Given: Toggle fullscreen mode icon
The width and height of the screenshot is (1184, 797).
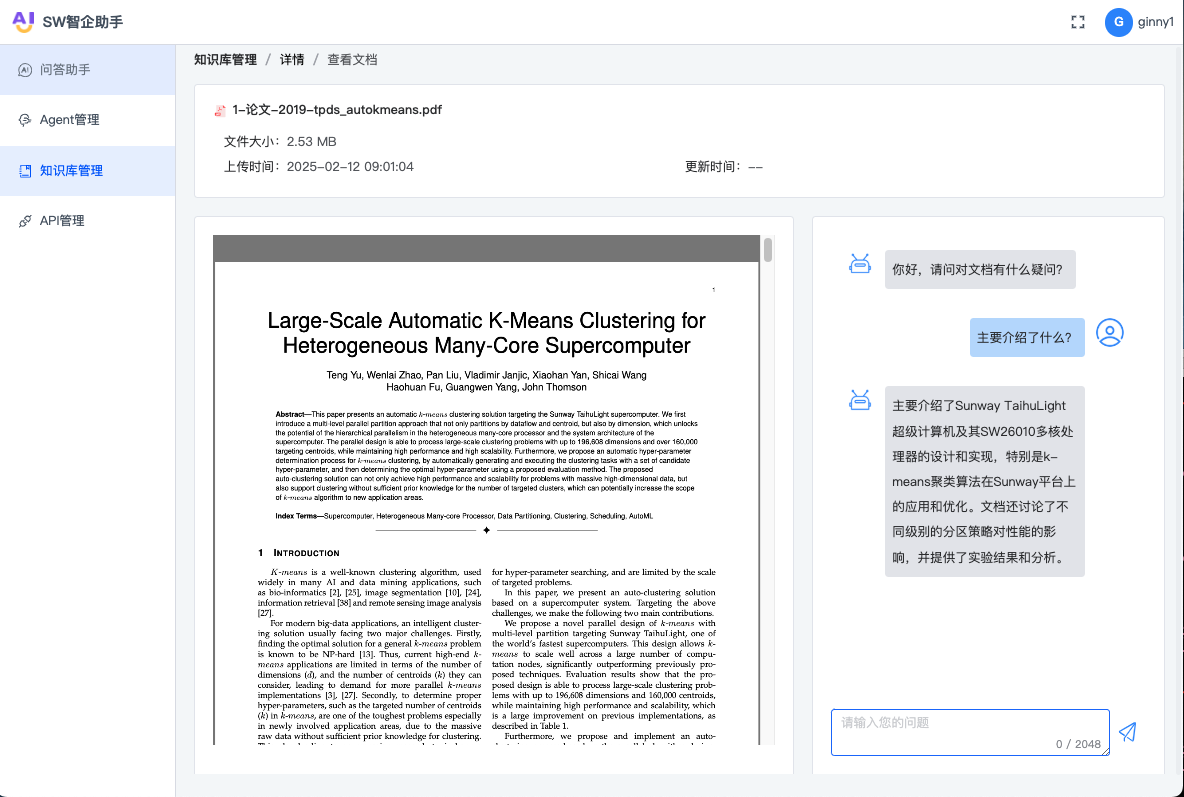Looking at the screenshot, I should (x=1077, y=22).
